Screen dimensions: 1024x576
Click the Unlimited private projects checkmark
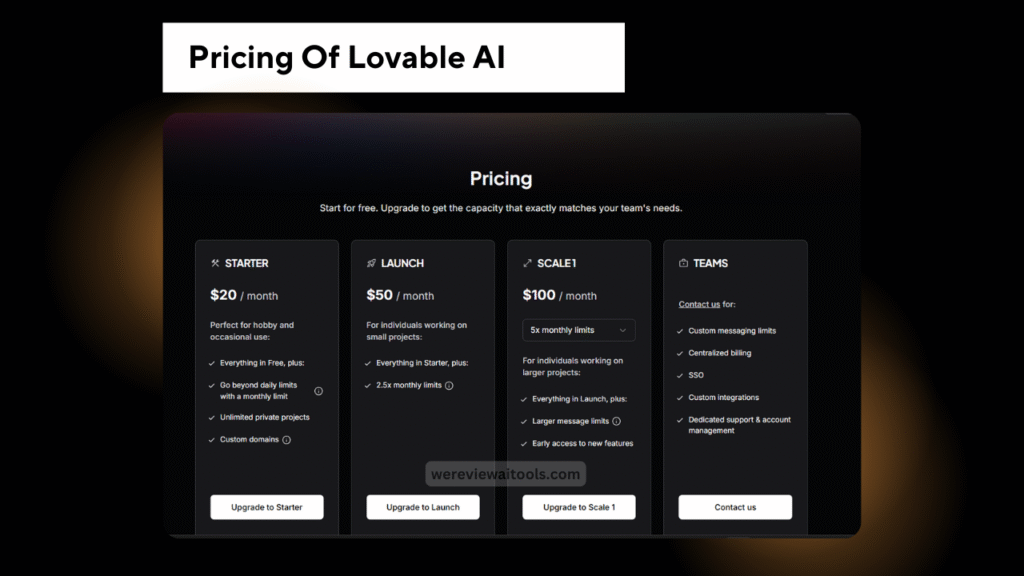tap(212, 417)
